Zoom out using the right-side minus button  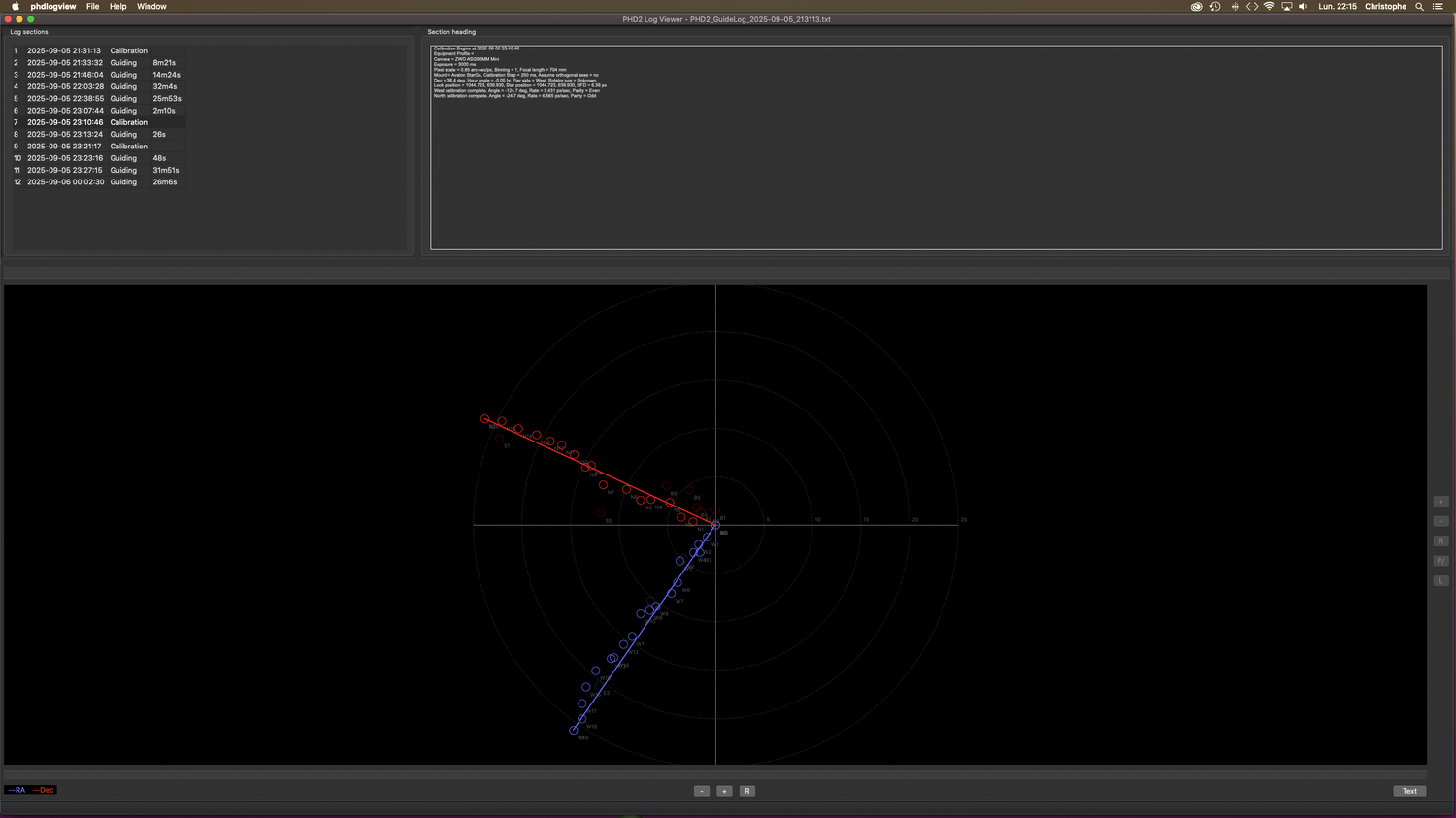(1440, 521)
